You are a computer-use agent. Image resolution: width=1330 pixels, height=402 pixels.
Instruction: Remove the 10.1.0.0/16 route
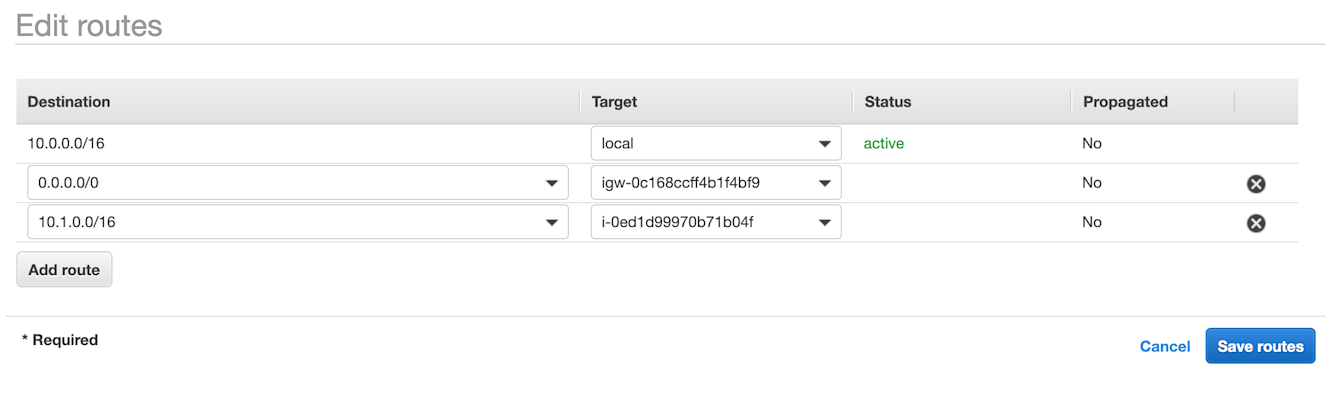(1256, 223)
